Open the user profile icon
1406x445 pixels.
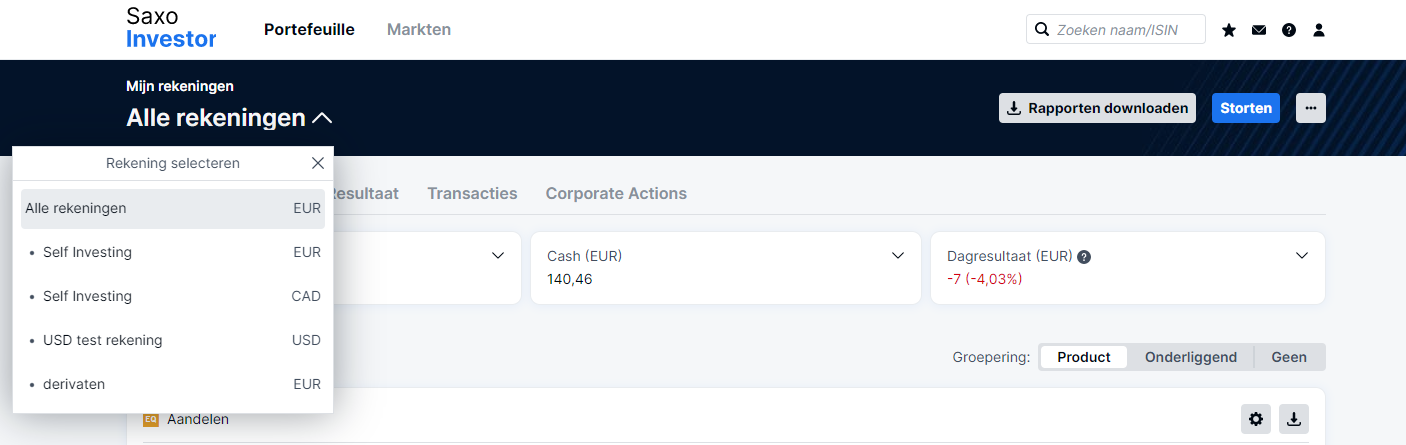(x=1319, y=30)
